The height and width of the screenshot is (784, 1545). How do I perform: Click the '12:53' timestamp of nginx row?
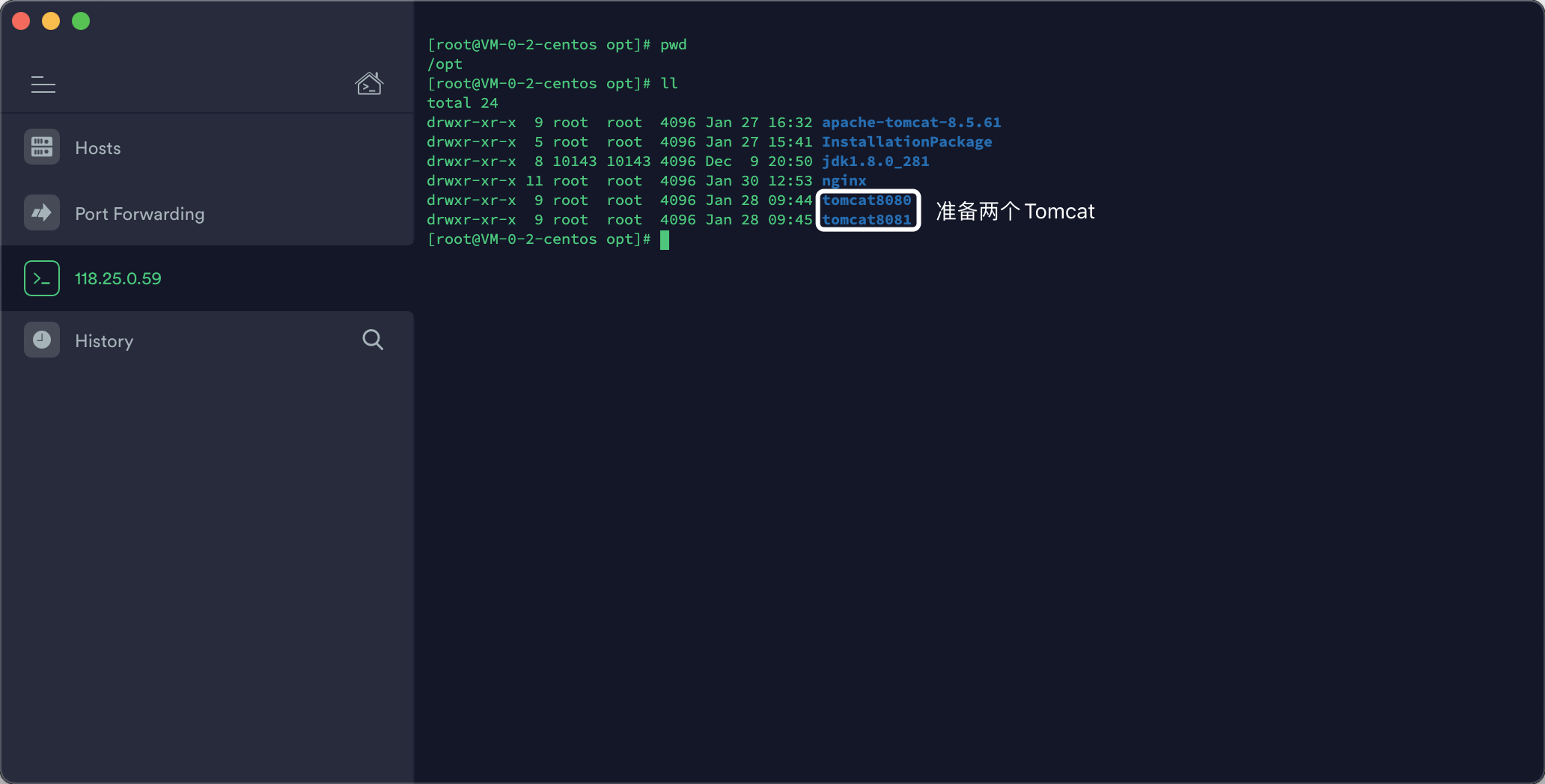790,180
